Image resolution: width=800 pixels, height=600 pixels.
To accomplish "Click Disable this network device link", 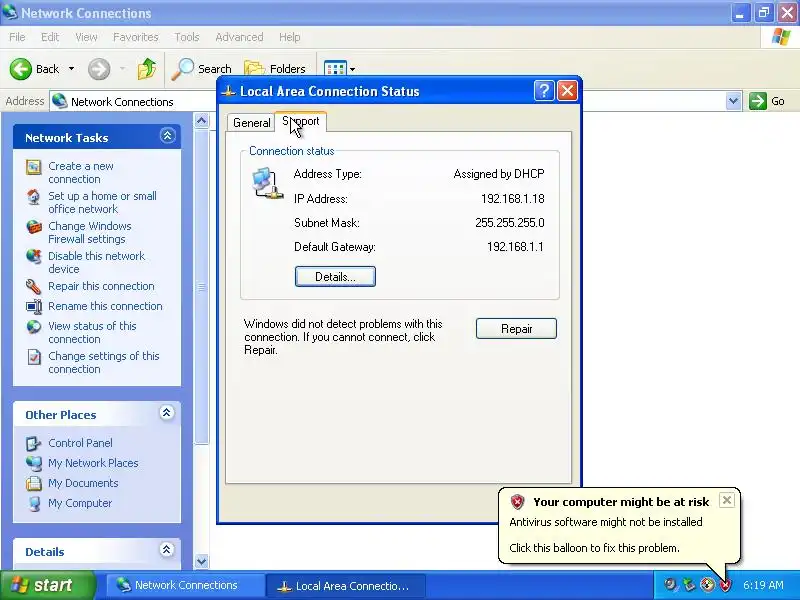I will click(x=96, y=262).
